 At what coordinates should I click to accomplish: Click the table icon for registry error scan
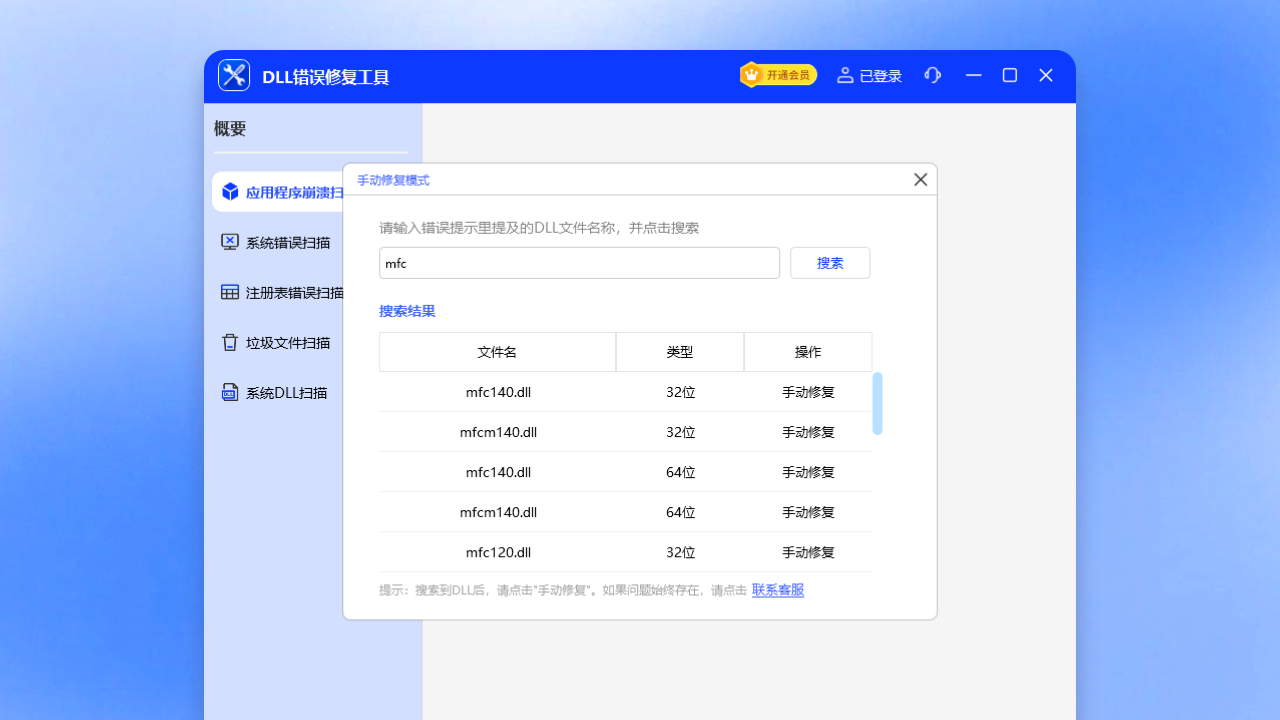point(230,292)
